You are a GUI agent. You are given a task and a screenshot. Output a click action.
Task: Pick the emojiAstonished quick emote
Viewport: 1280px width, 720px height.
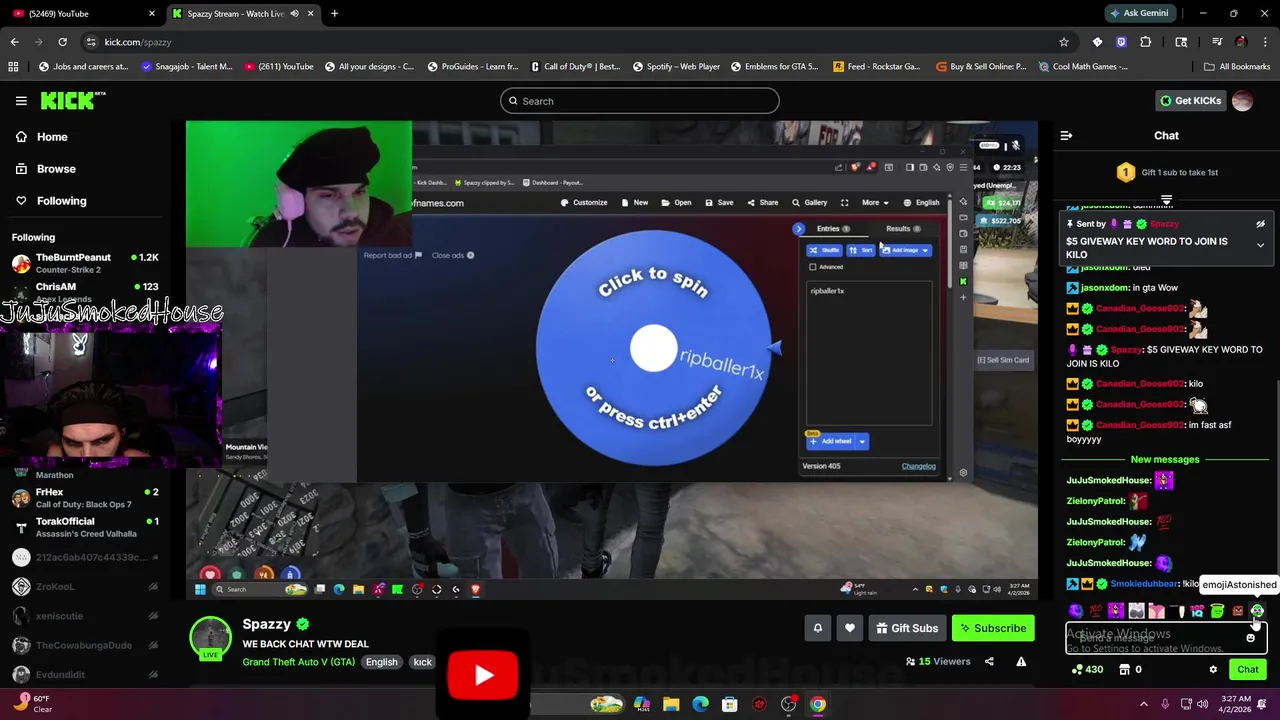pos(1257,610)
